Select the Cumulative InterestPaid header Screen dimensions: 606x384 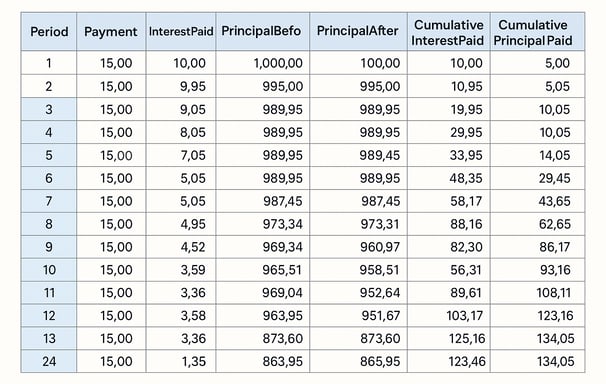[x=448, y=31]
